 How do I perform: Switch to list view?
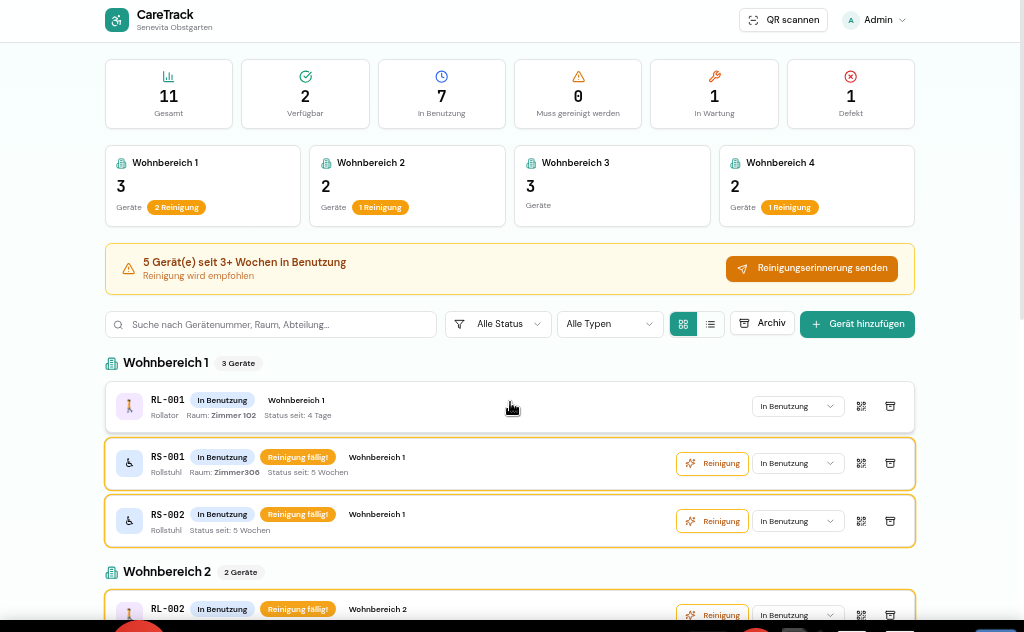(x=711, y=324)
